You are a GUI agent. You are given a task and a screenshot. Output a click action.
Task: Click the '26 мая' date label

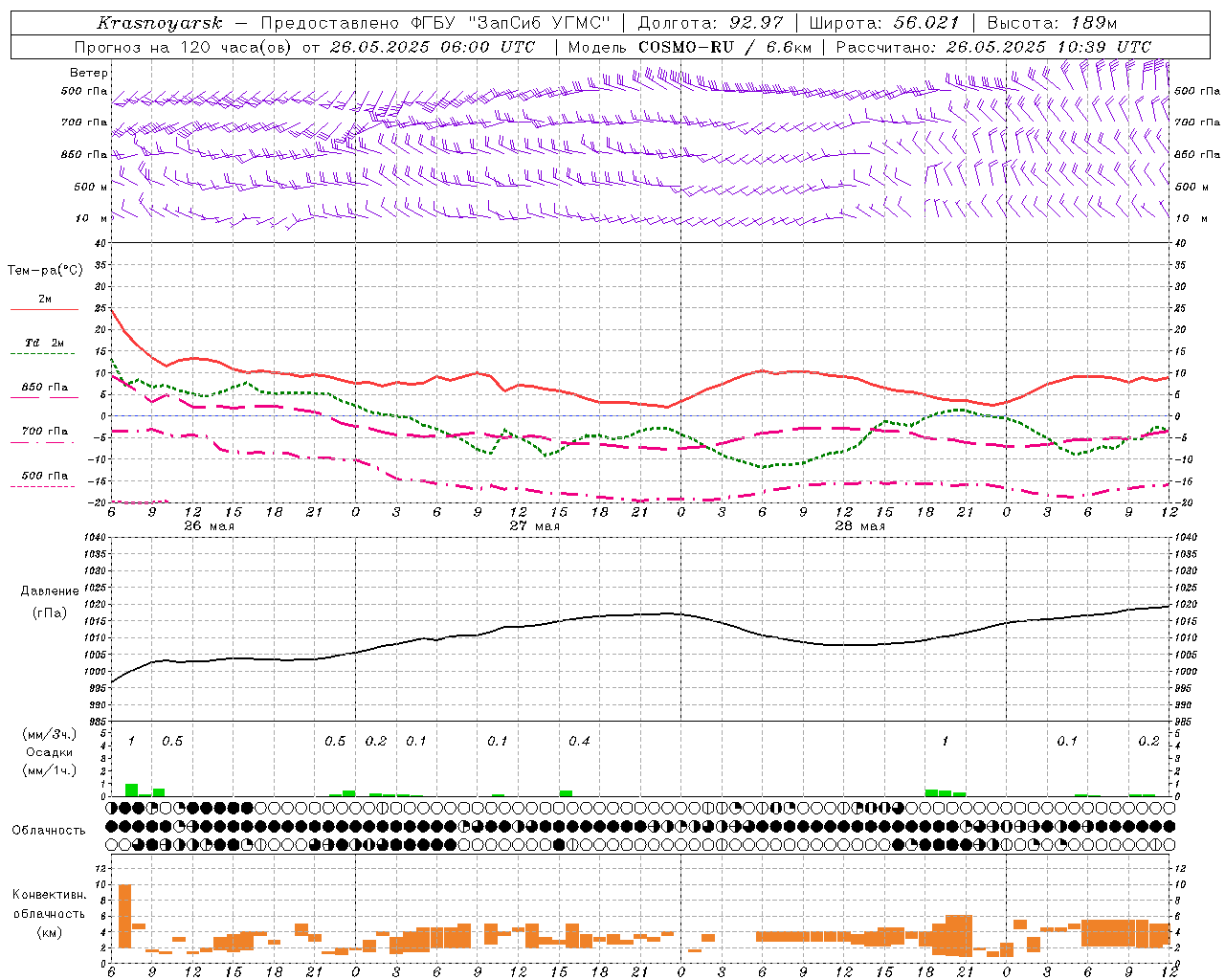209,526
